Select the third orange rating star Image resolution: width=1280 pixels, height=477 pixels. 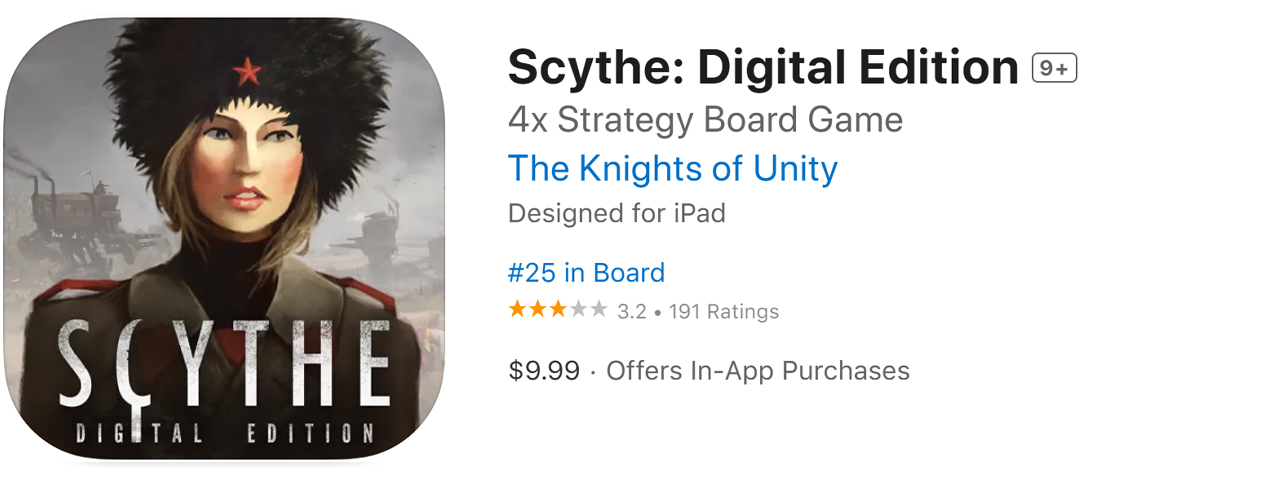558,310
